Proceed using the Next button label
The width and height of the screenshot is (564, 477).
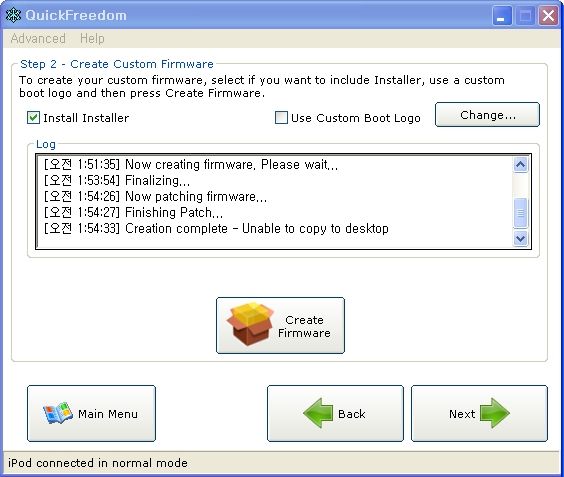[x=462, y=414]
